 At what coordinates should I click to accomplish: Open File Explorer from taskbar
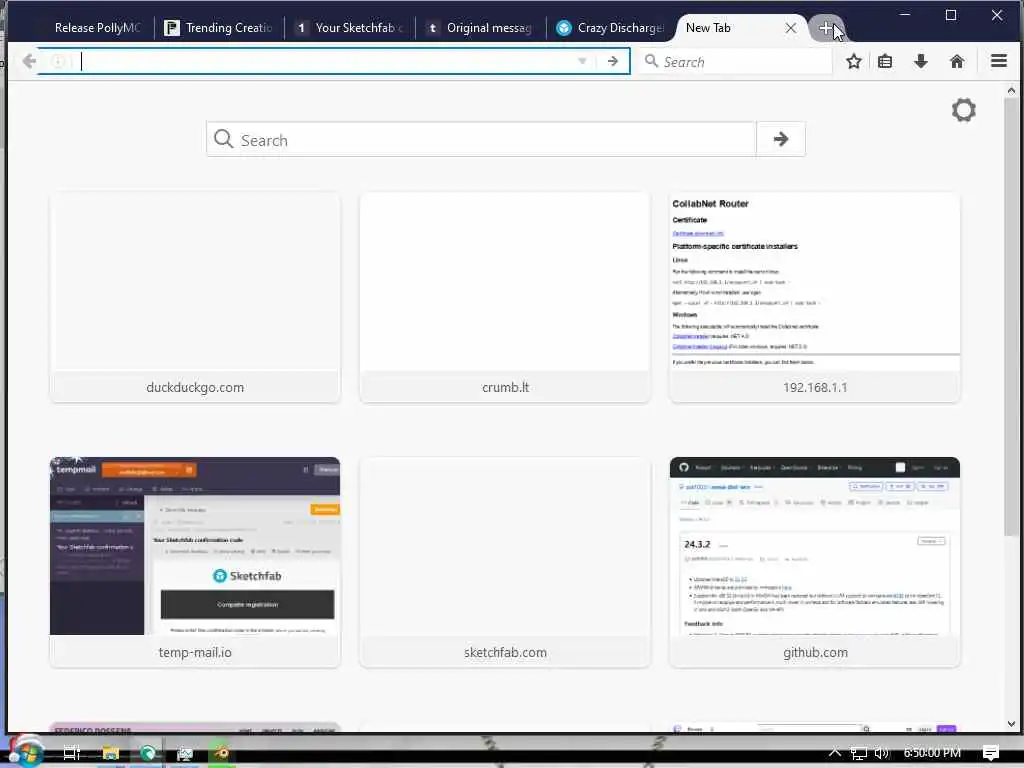(x=110, y=753)
